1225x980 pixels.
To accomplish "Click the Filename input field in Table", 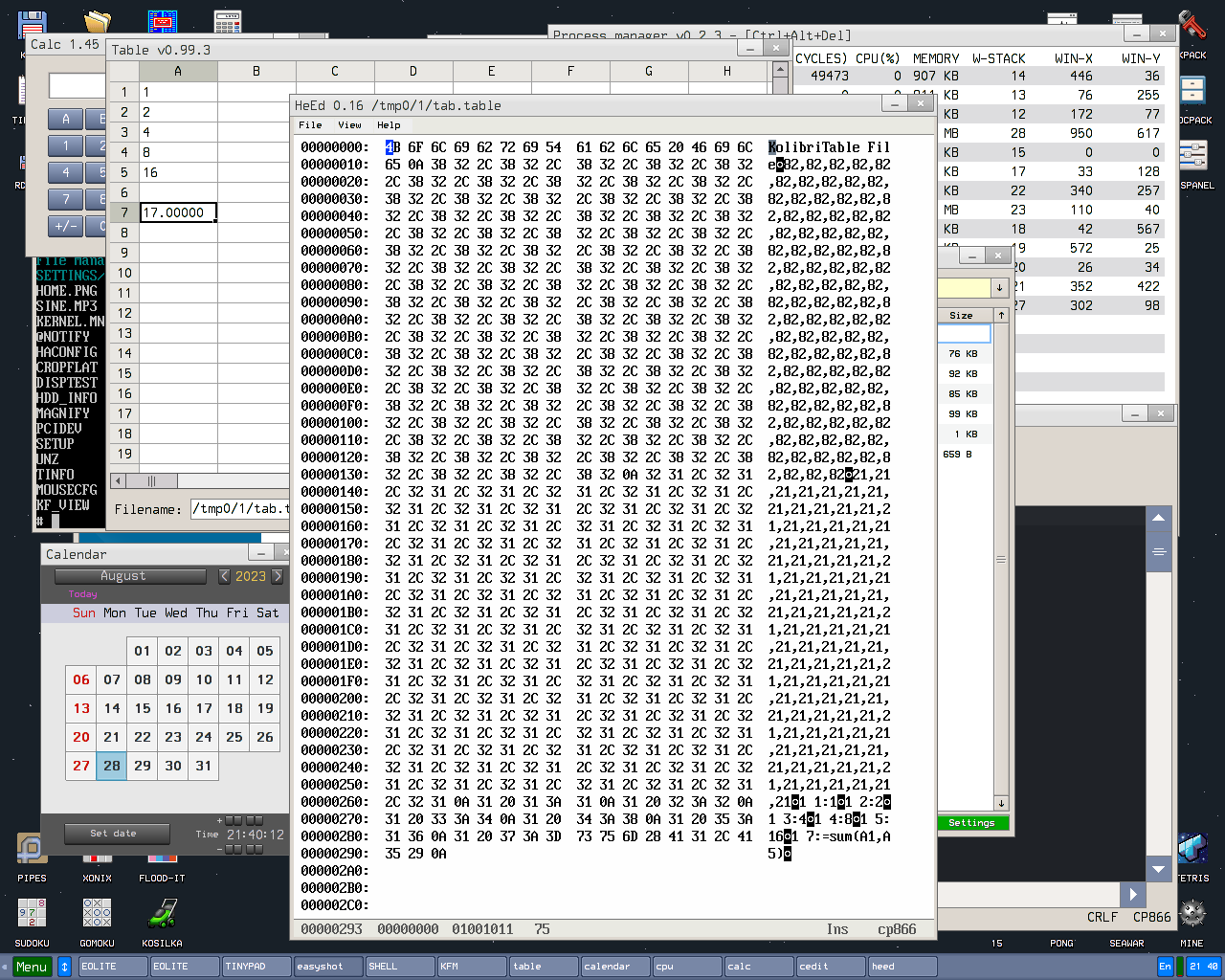I will coord(239,509).
